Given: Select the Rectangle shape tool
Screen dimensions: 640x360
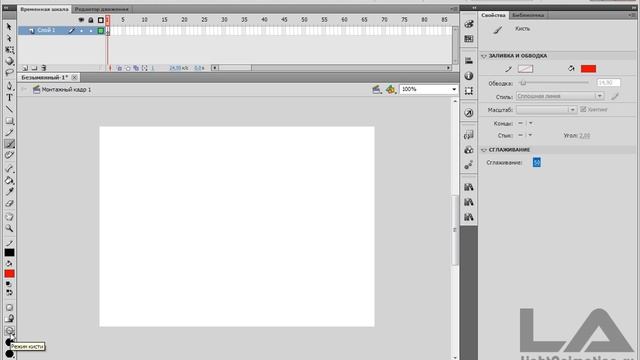Looking at the screenshot, I should click(9, 121).
